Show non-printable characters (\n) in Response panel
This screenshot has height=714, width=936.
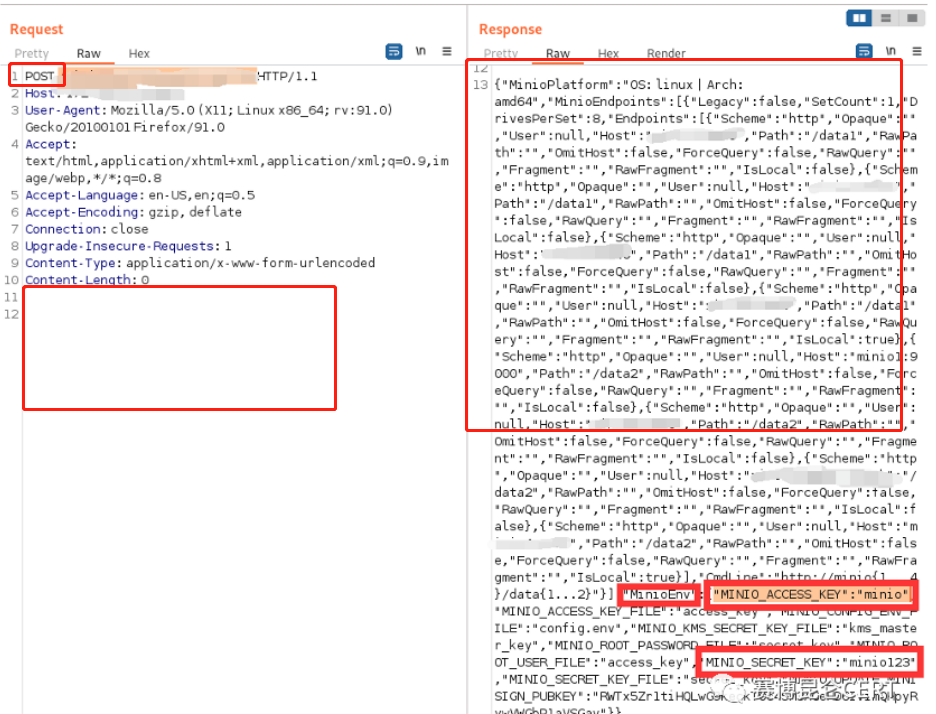pyautogui.click(x=891, y=51)
